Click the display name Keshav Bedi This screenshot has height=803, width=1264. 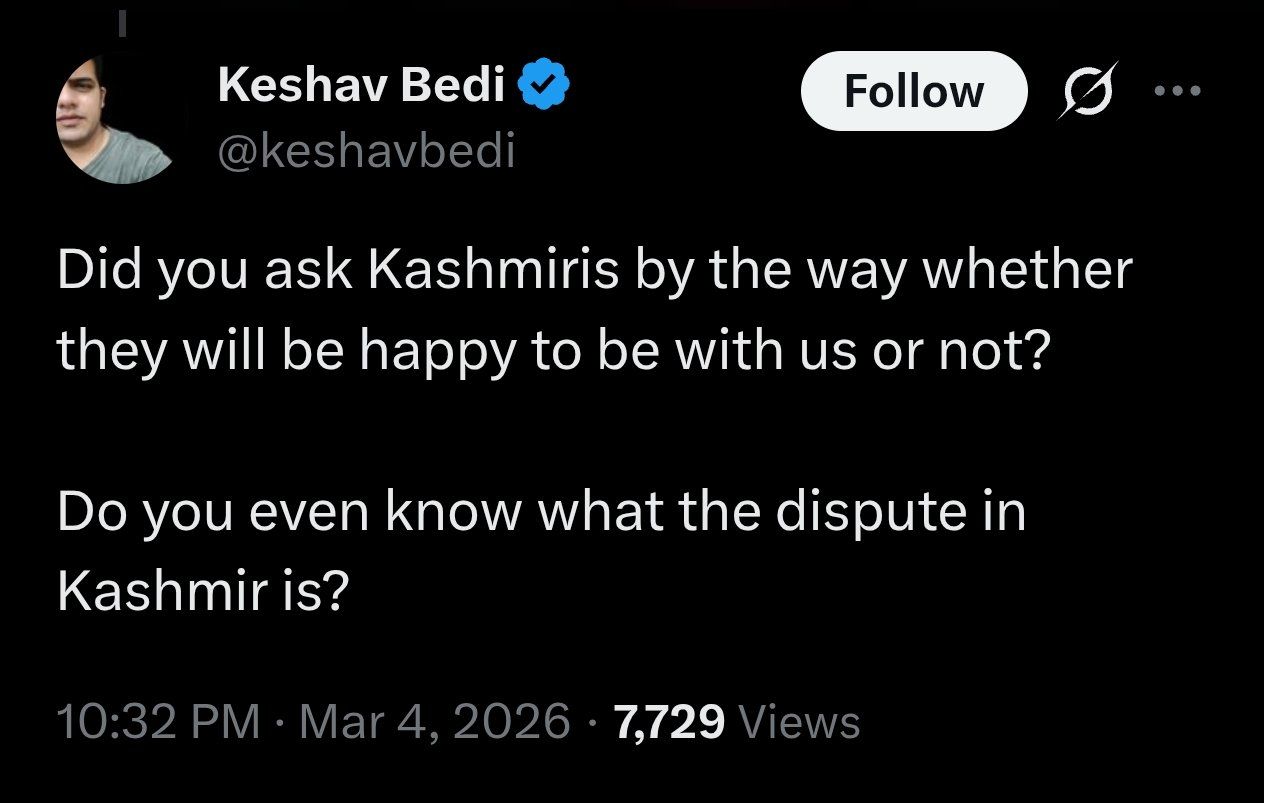[x=360, y=88]
